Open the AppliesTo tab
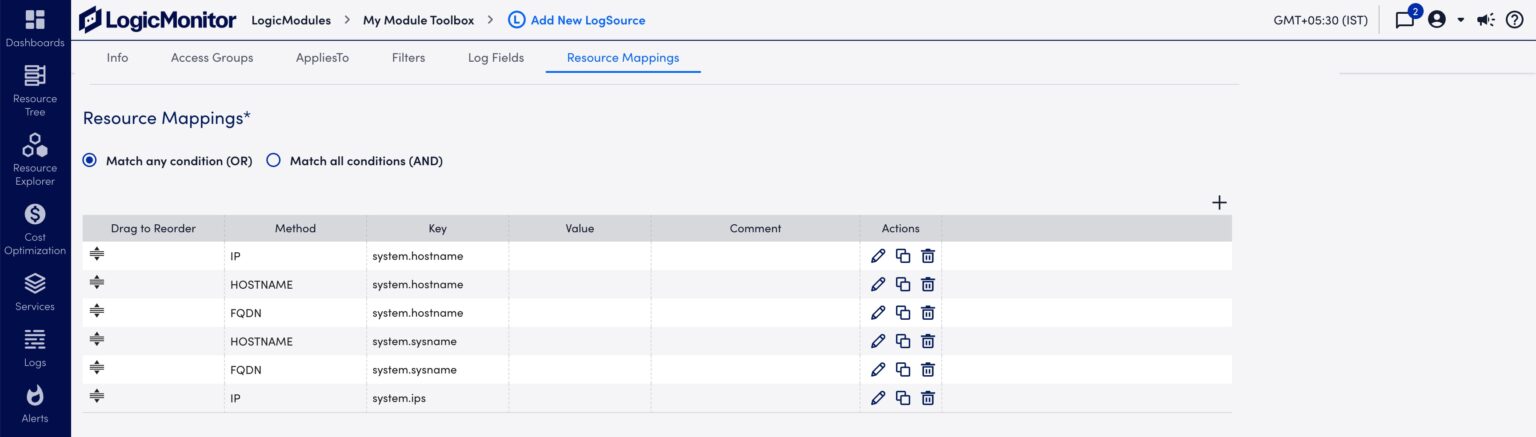Viewport: 1536px width, 437px height. click(322, 58)
